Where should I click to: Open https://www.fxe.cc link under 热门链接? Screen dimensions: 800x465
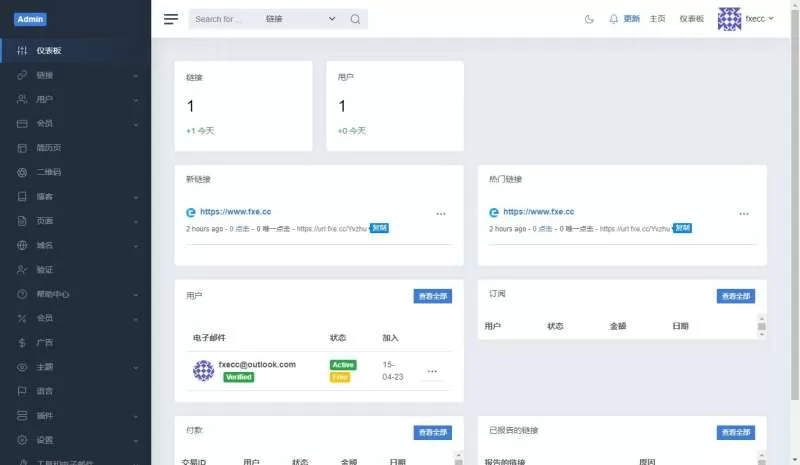coord(539,212)
